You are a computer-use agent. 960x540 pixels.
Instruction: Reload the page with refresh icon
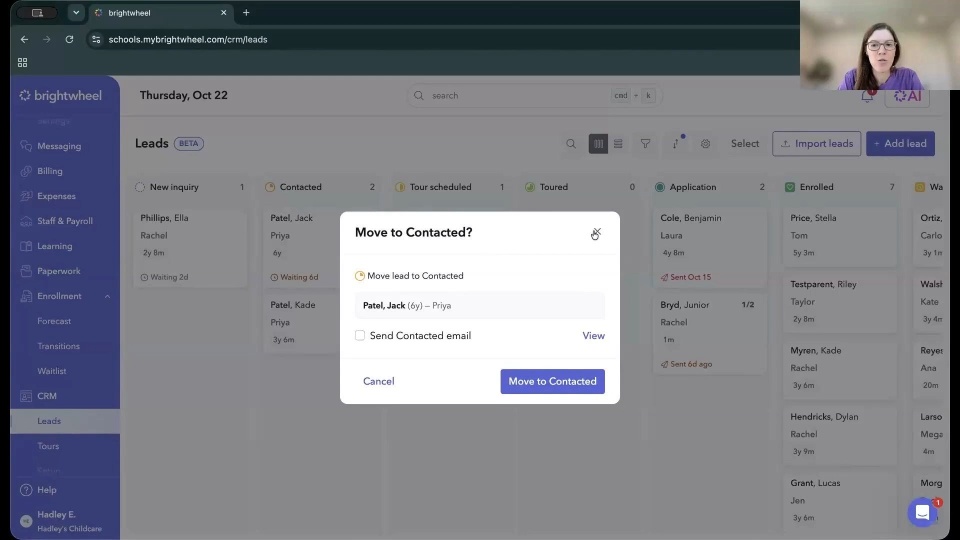coord(69,39)
